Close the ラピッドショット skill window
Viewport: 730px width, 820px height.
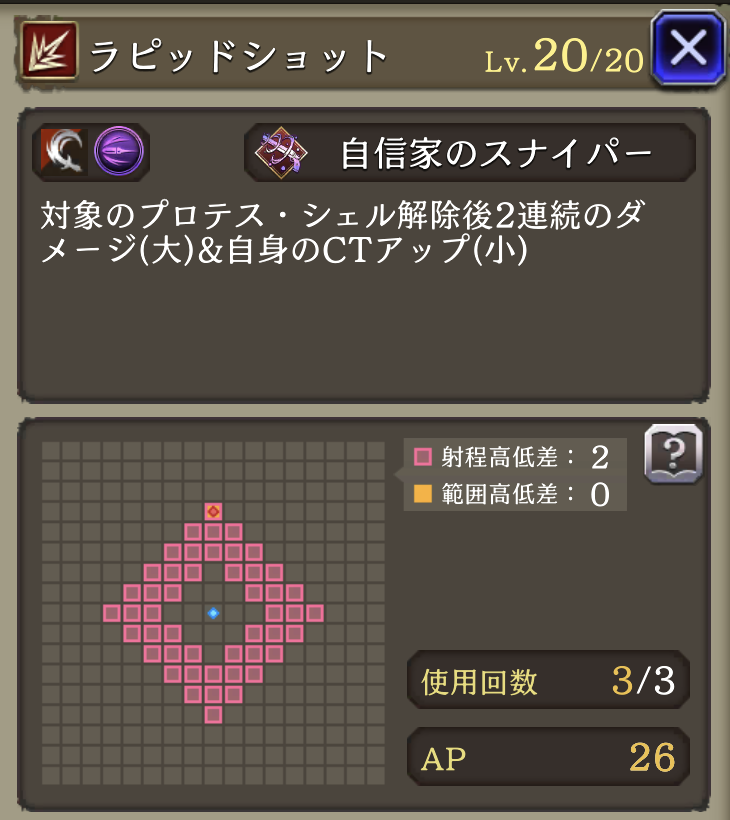(688, 48)
